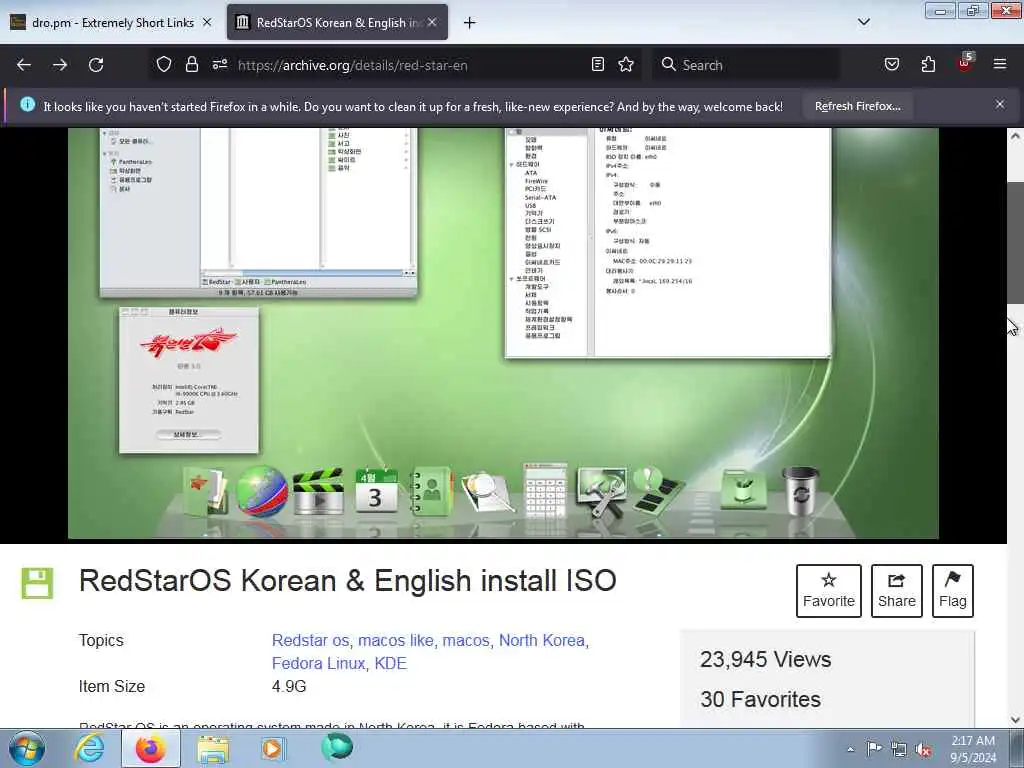The height and width of the screenshot is (768, 1024).
Task: Reload the current page
Action: click(x=96, y=65)
